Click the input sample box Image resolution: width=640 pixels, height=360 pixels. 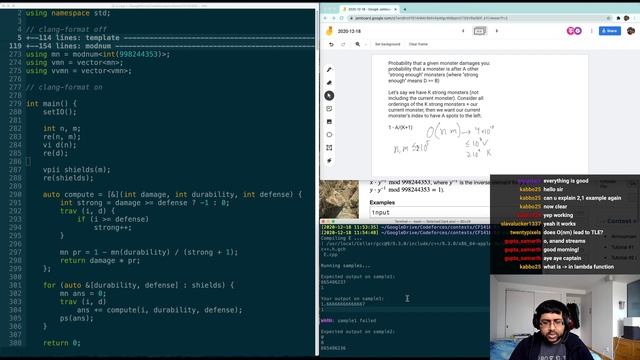pyautogui.click(x=429, y=212)
